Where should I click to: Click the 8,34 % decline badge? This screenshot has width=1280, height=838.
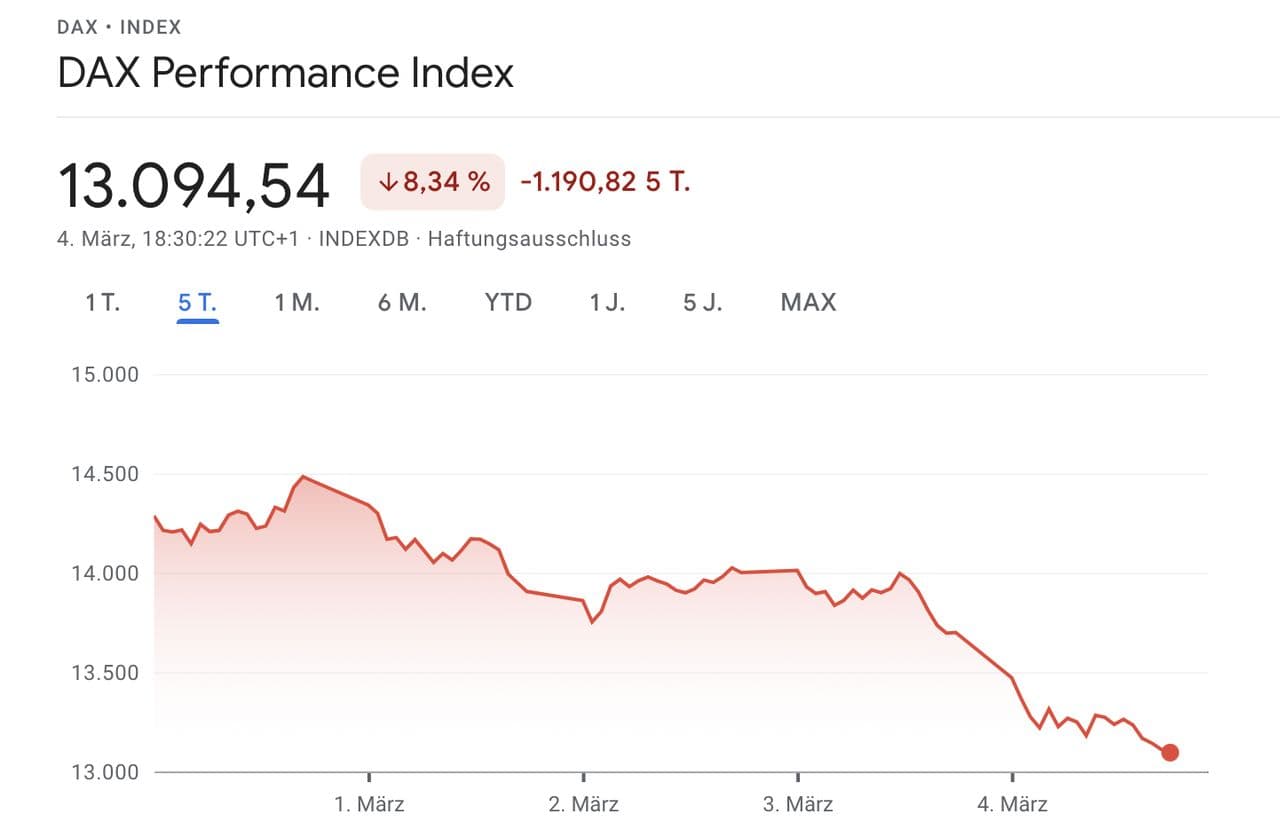pyautogui.click(x=433, y=182)
